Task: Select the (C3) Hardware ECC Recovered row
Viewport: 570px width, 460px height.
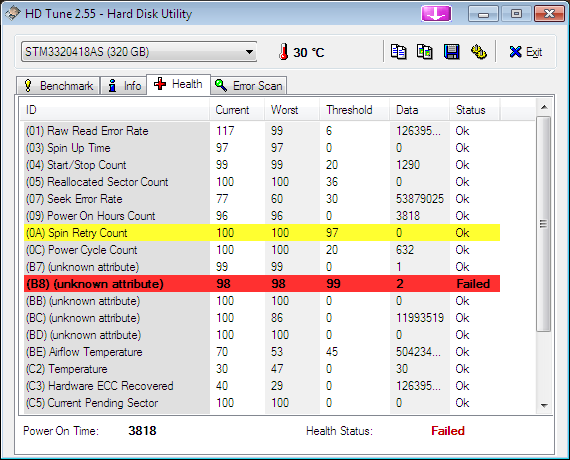Action: point(262,386)
